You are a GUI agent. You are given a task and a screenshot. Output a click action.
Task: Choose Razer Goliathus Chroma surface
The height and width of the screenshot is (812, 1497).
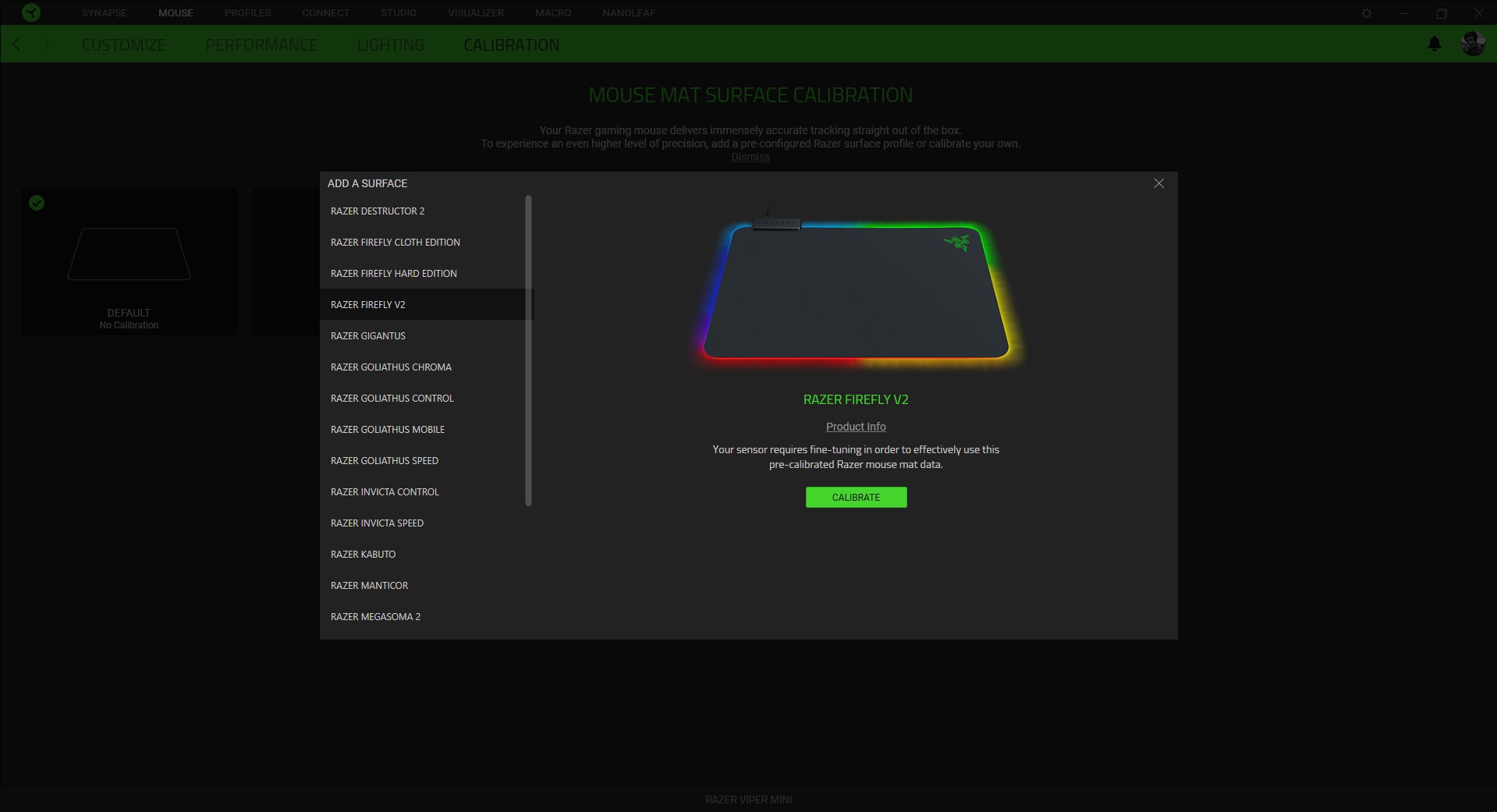tap(423, 367)
